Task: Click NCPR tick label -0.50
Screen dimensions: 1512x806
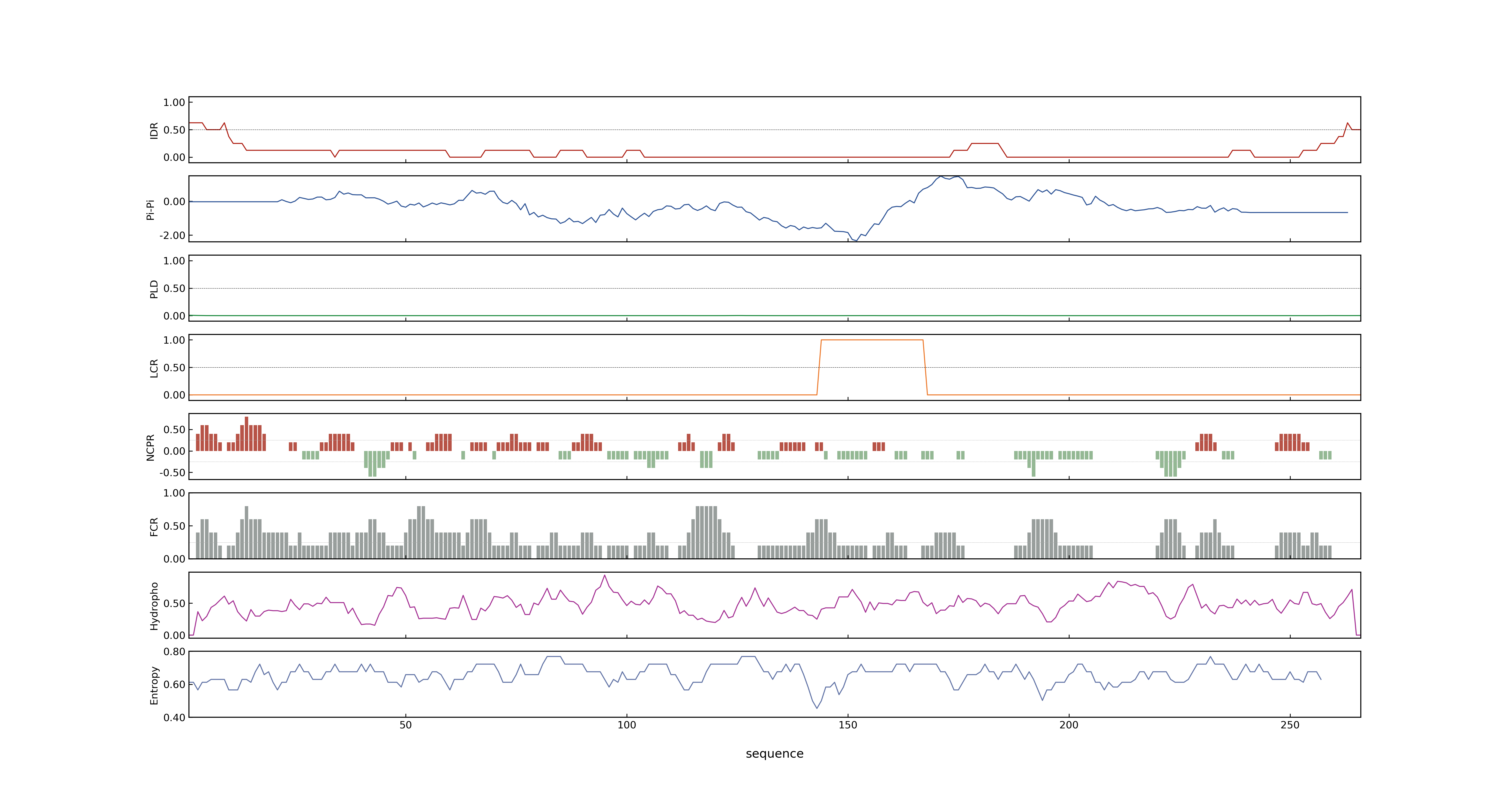Action: [x=172, y=472]
